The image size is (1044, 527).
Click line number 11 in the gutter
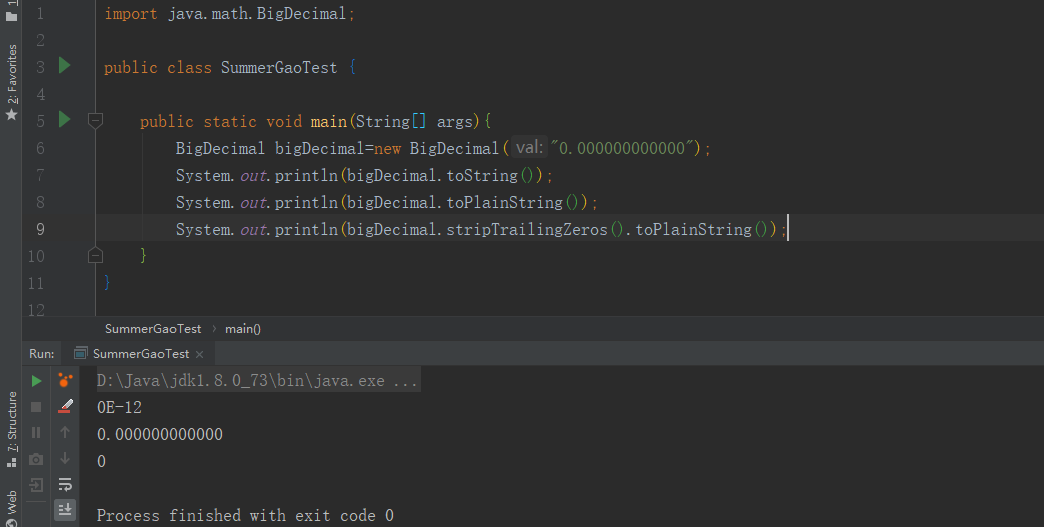[x=36, y=283]
